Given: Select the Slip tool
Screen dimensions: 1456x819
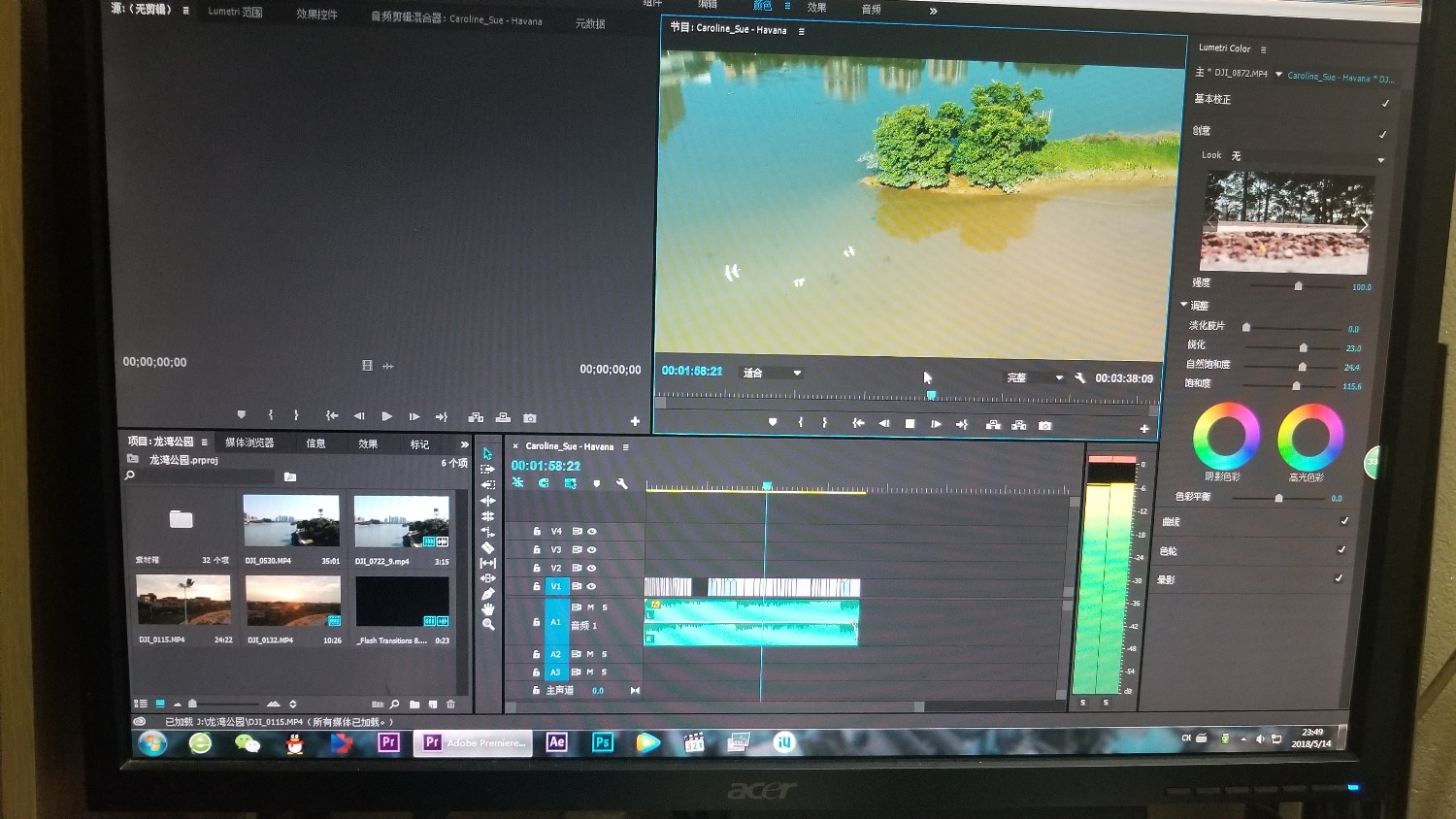Looking at the screenshot, I should pyautogui.click(x=487, y=563).
